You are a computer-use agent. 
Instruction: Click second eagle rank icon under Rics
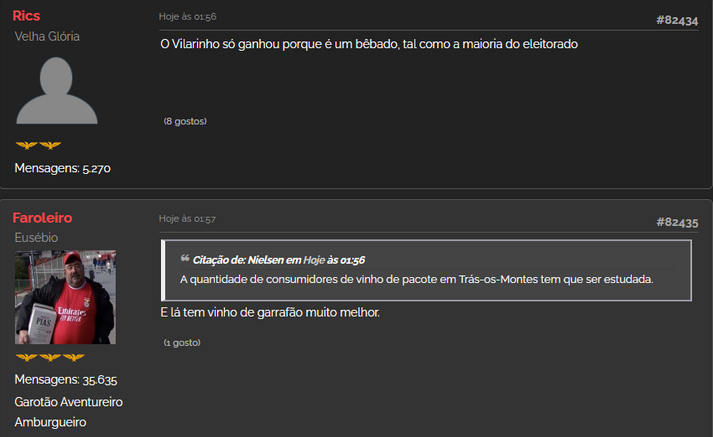click(x=50, y=145)
